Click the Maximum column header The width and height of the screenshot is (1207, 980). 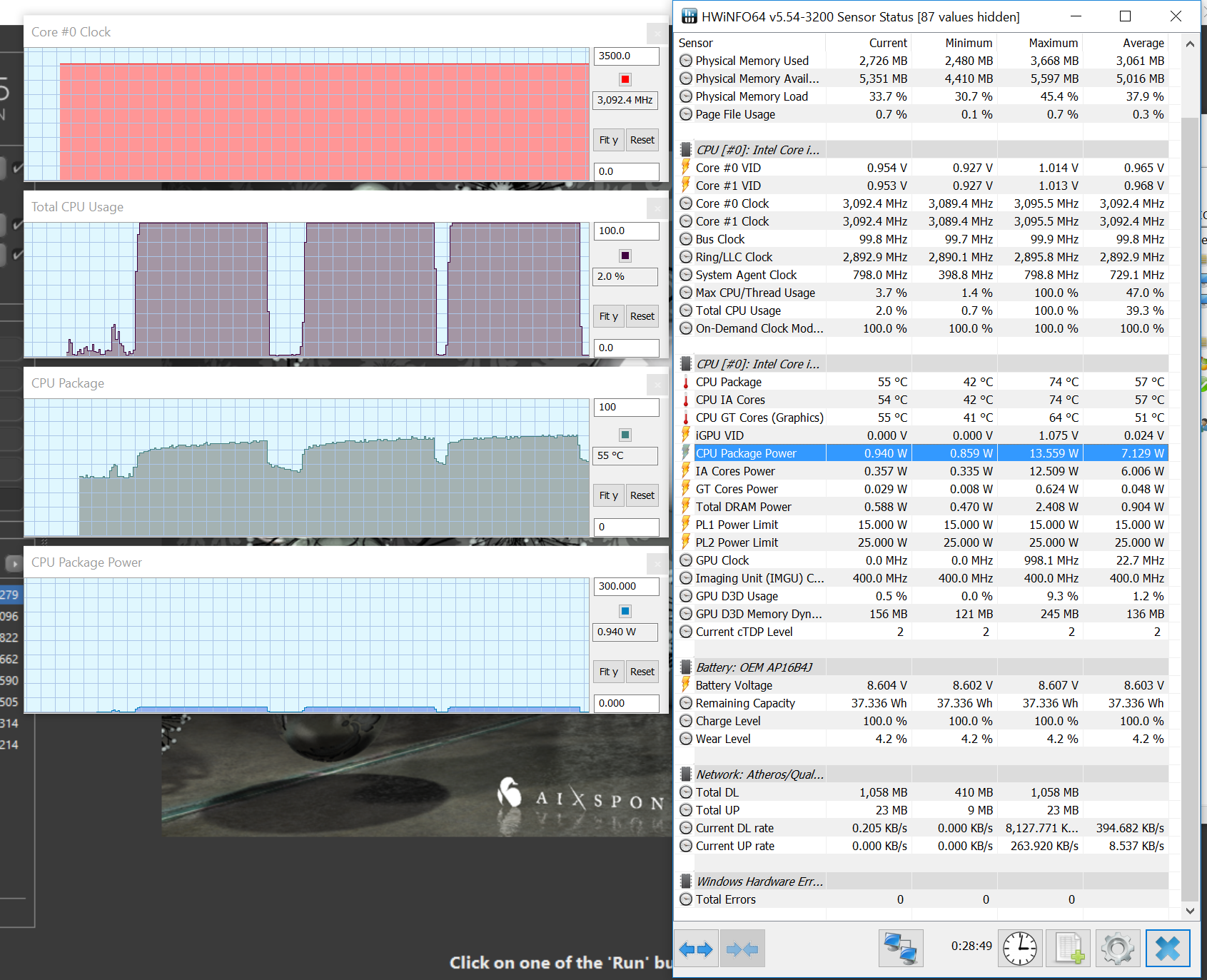tap(1040, 43)
